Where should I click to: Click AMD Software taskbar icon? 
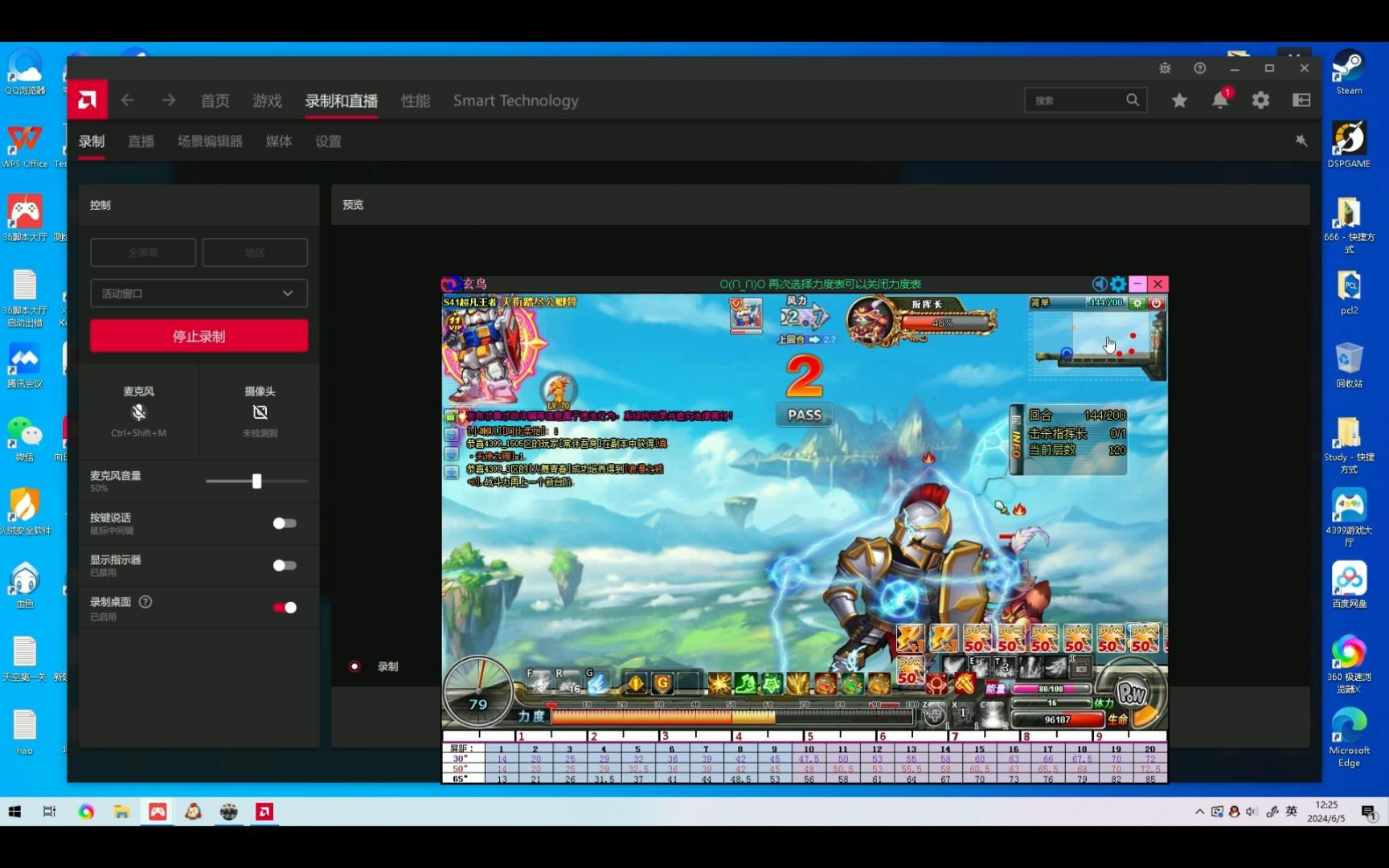[264, 812]
